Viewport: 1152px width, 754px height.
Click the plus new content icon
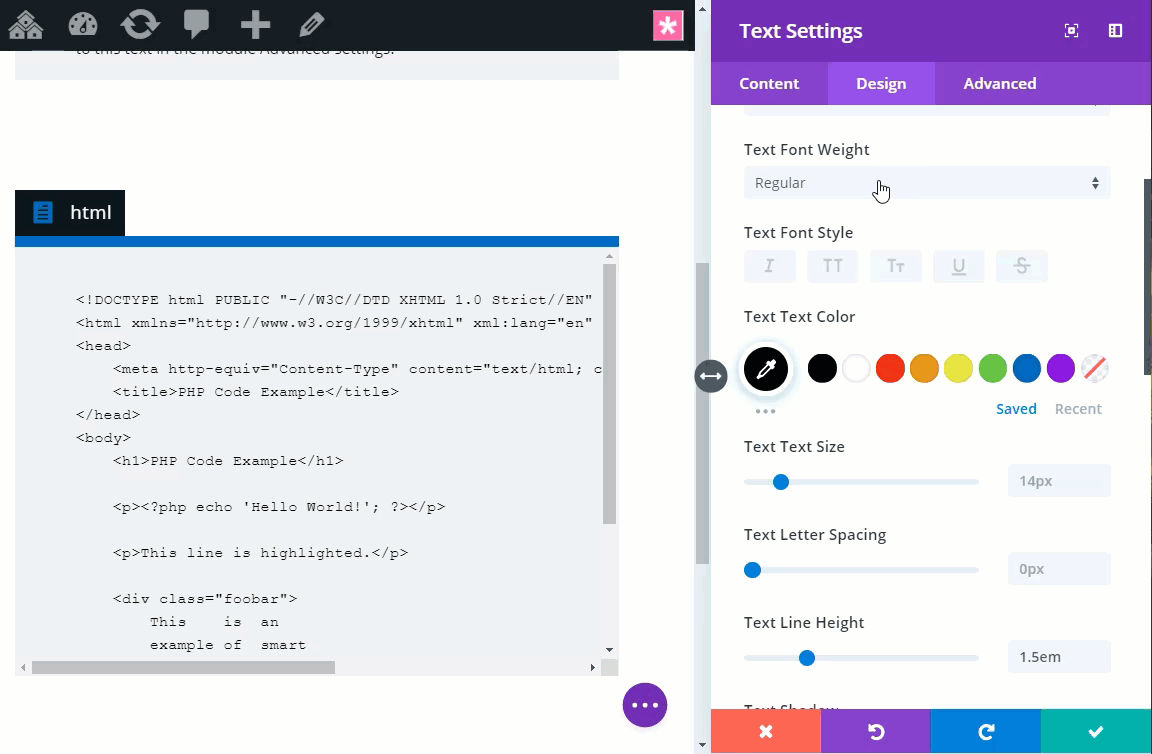click(x=255, y=25)
